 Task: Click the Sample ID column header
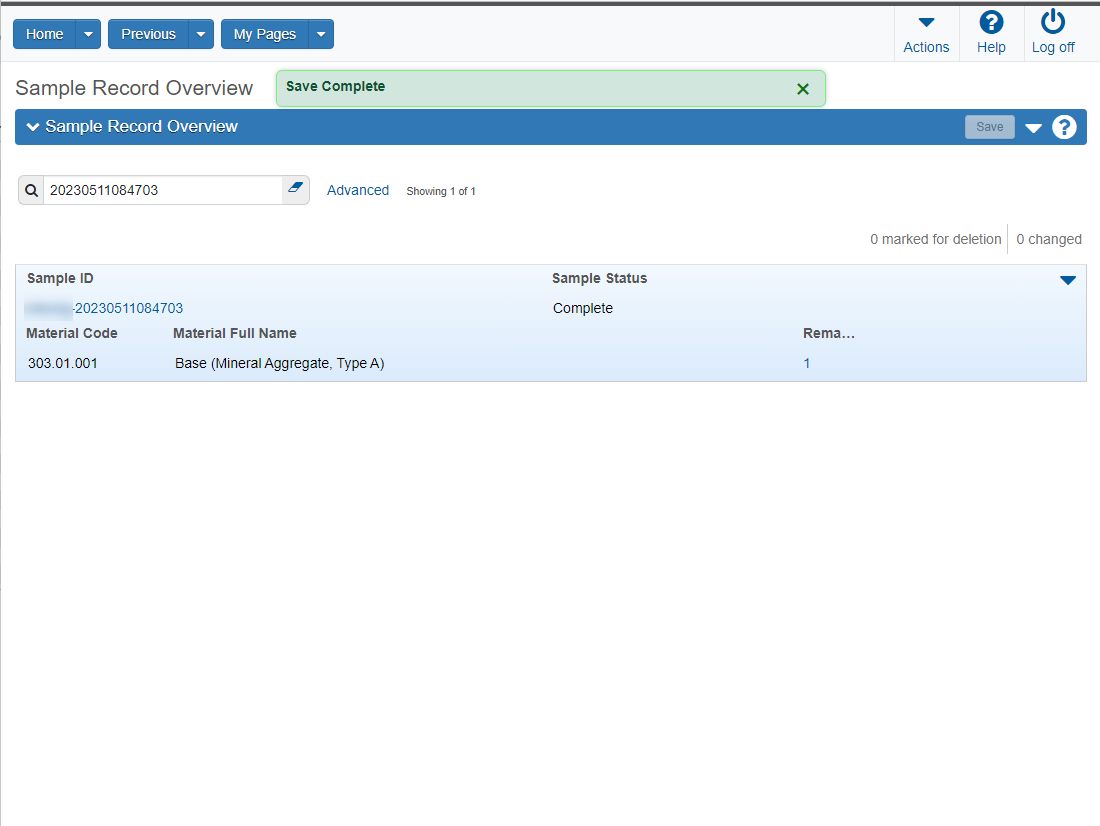[x=60, y=279]
